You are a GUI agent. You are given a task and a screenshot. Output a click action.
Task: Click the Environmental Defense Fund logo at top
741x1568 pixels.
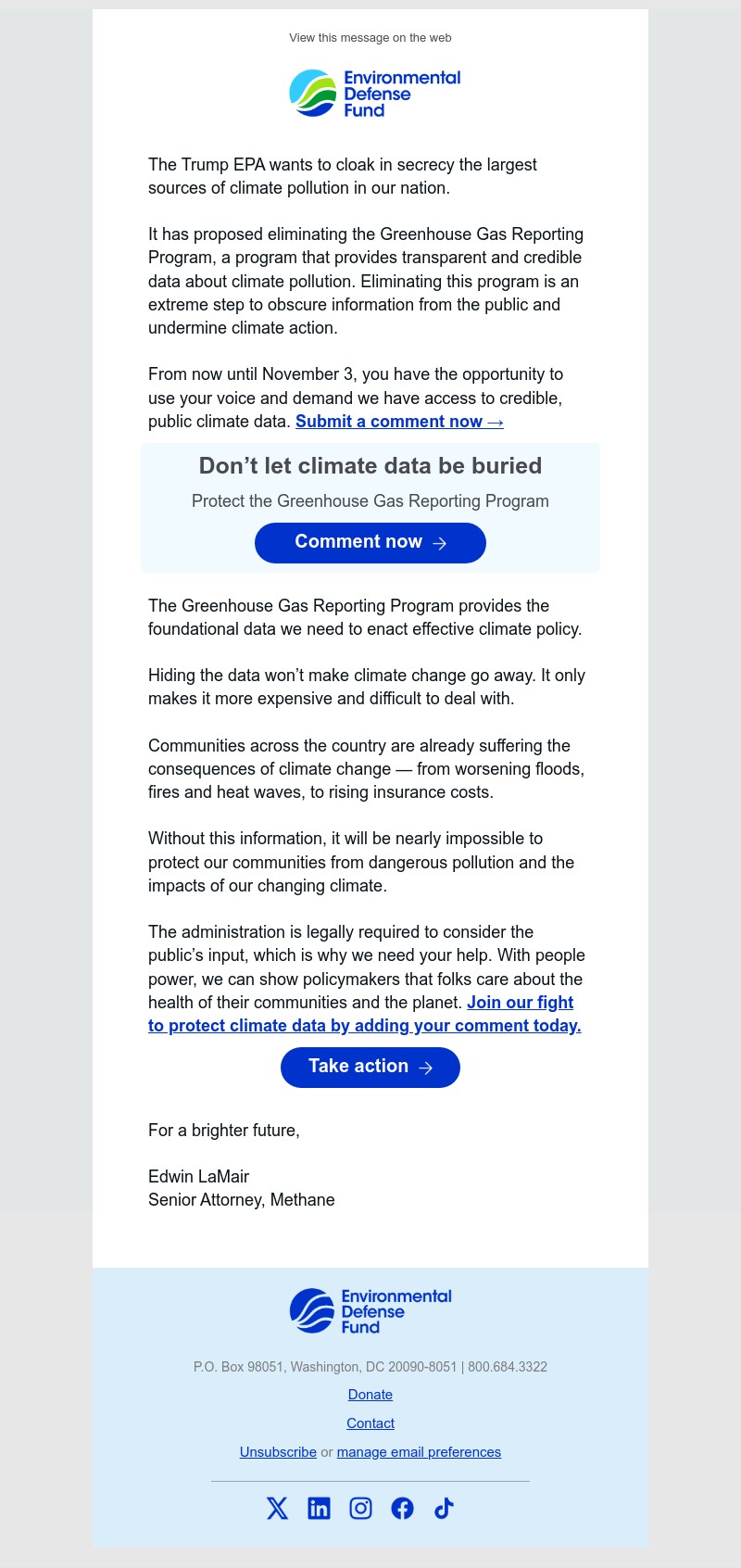374,92
